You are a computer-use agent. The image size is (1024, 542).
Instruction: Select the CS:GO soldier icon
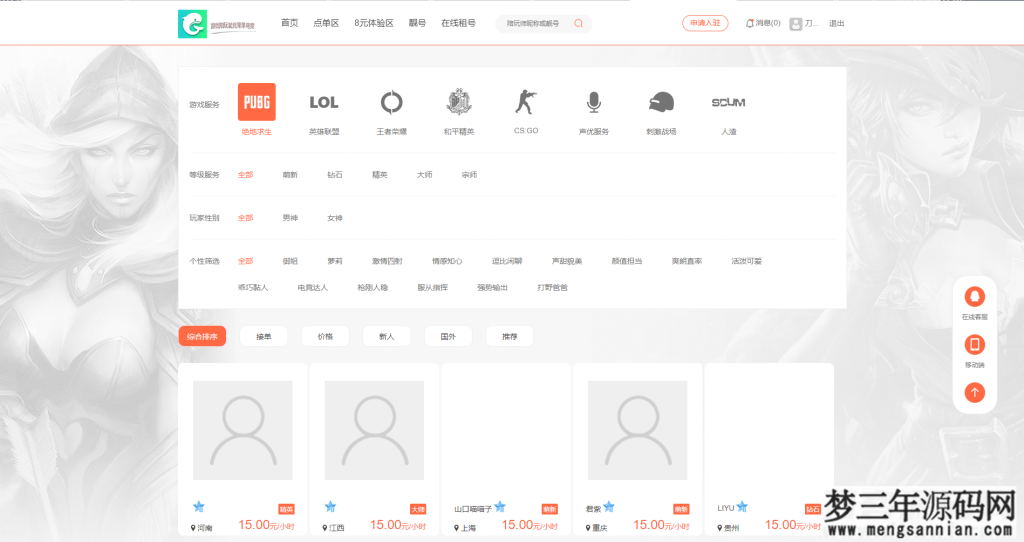(526, 102)
